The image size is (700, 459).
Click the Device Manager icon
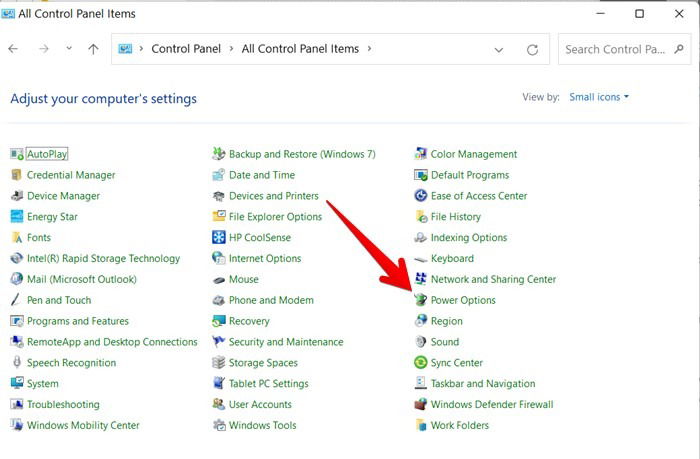coord(17,196)
